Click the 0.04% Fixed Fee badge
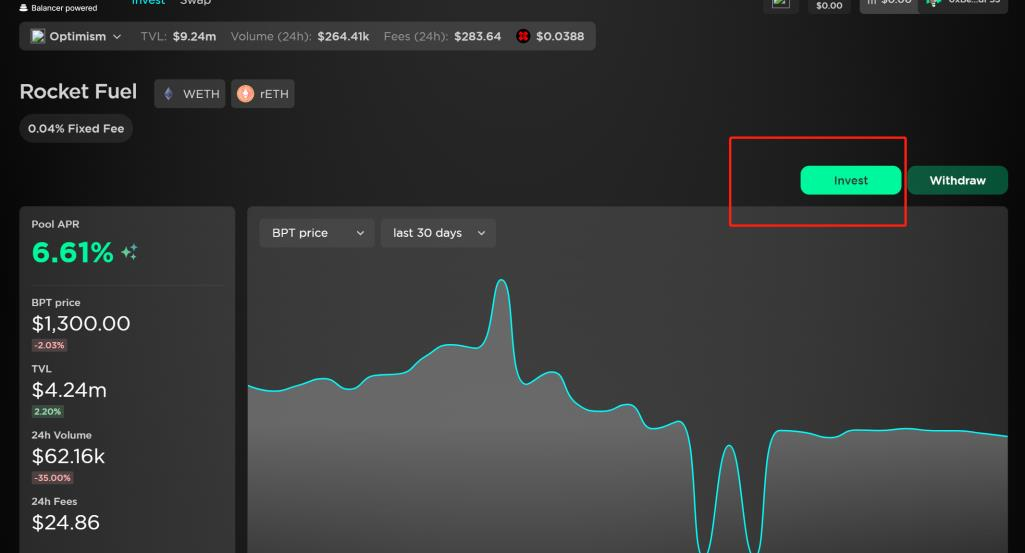1025x553 pixels. 76,129
